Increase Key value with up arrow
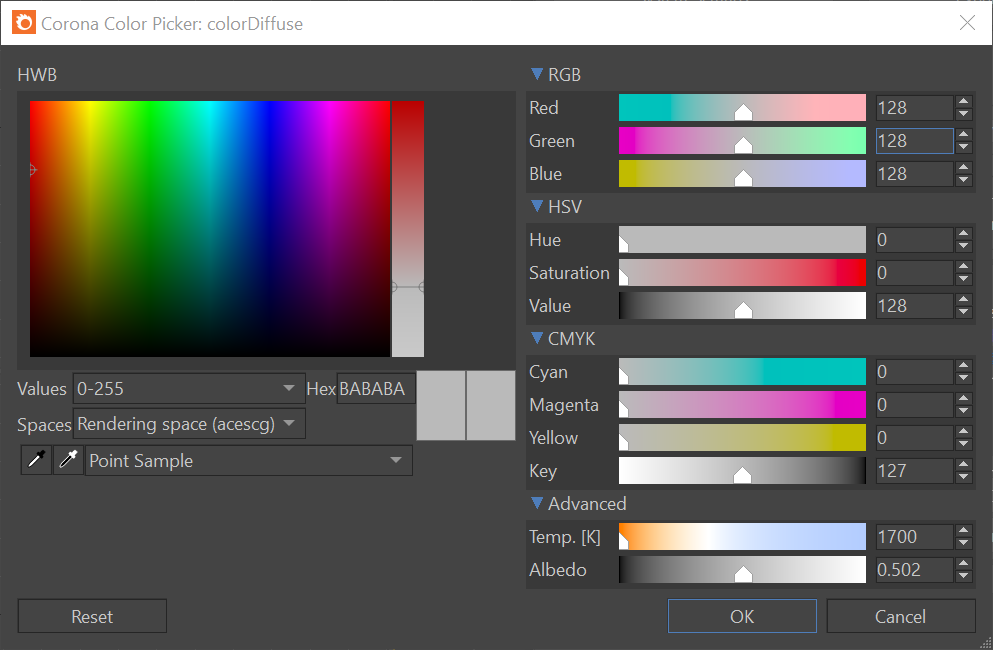The image size is (993, 650). click(x=963, y=464)
